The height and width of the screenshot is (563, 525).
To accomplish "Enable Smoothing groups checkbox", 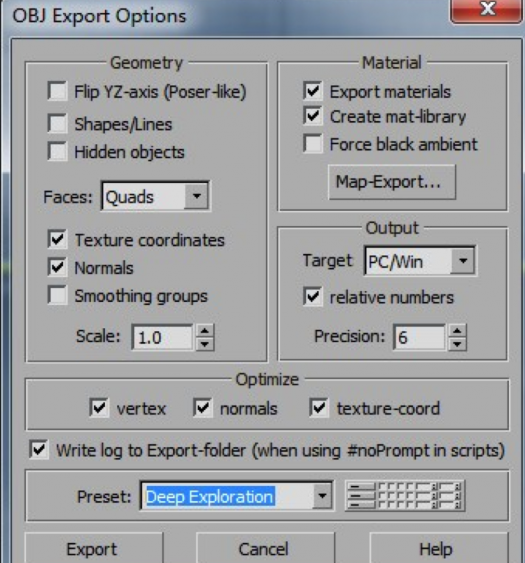I will click(57, 295).
